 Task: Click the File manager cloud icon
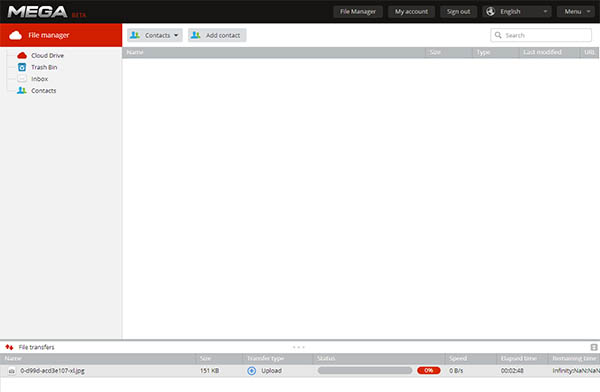15,35
